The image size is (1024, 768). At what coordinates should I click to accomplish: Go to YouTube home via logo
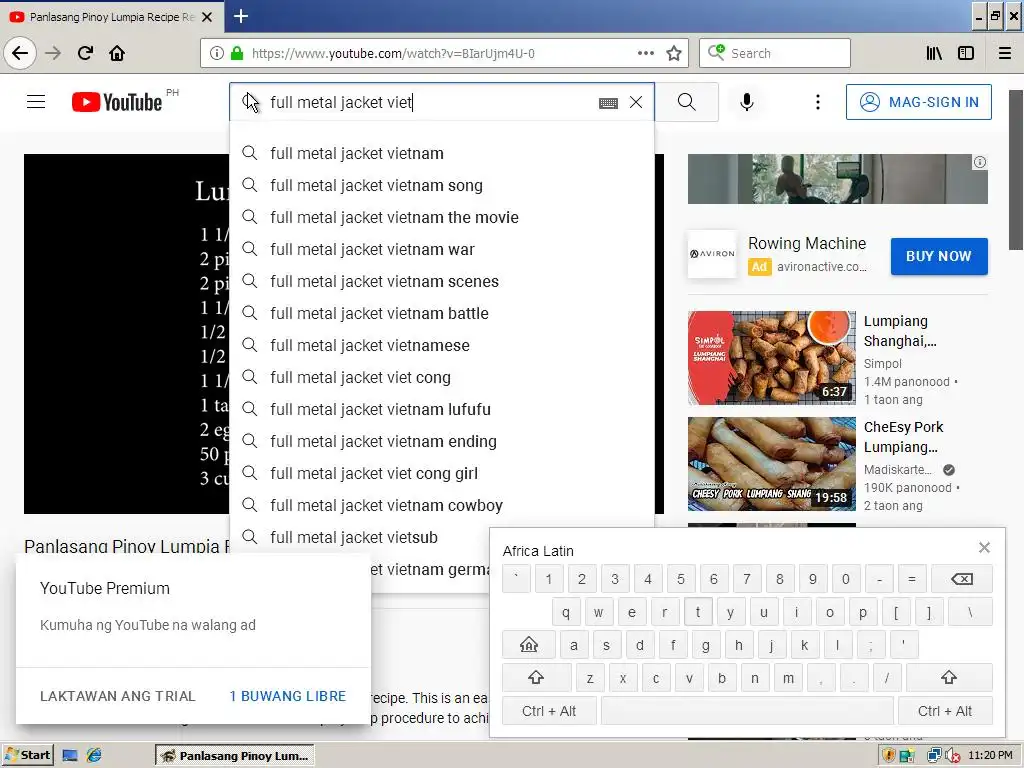click(x=118, y=102)
